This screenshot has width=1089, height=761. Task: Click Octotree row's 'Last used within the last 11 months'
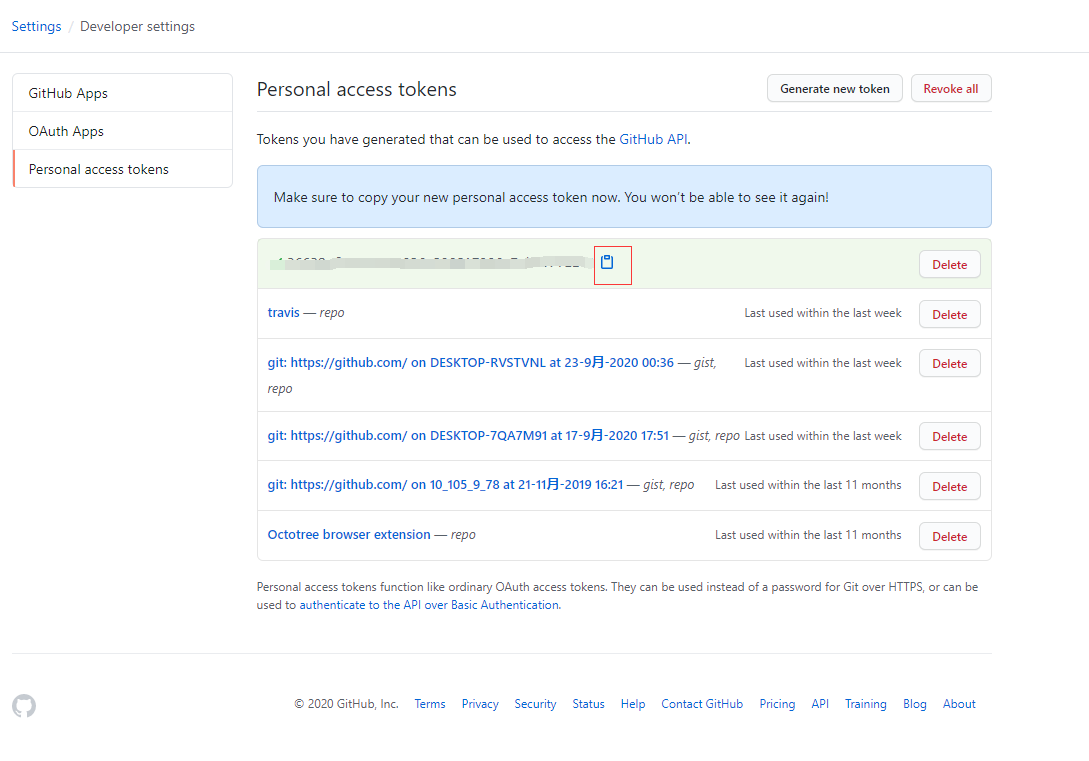coord(808,535)
